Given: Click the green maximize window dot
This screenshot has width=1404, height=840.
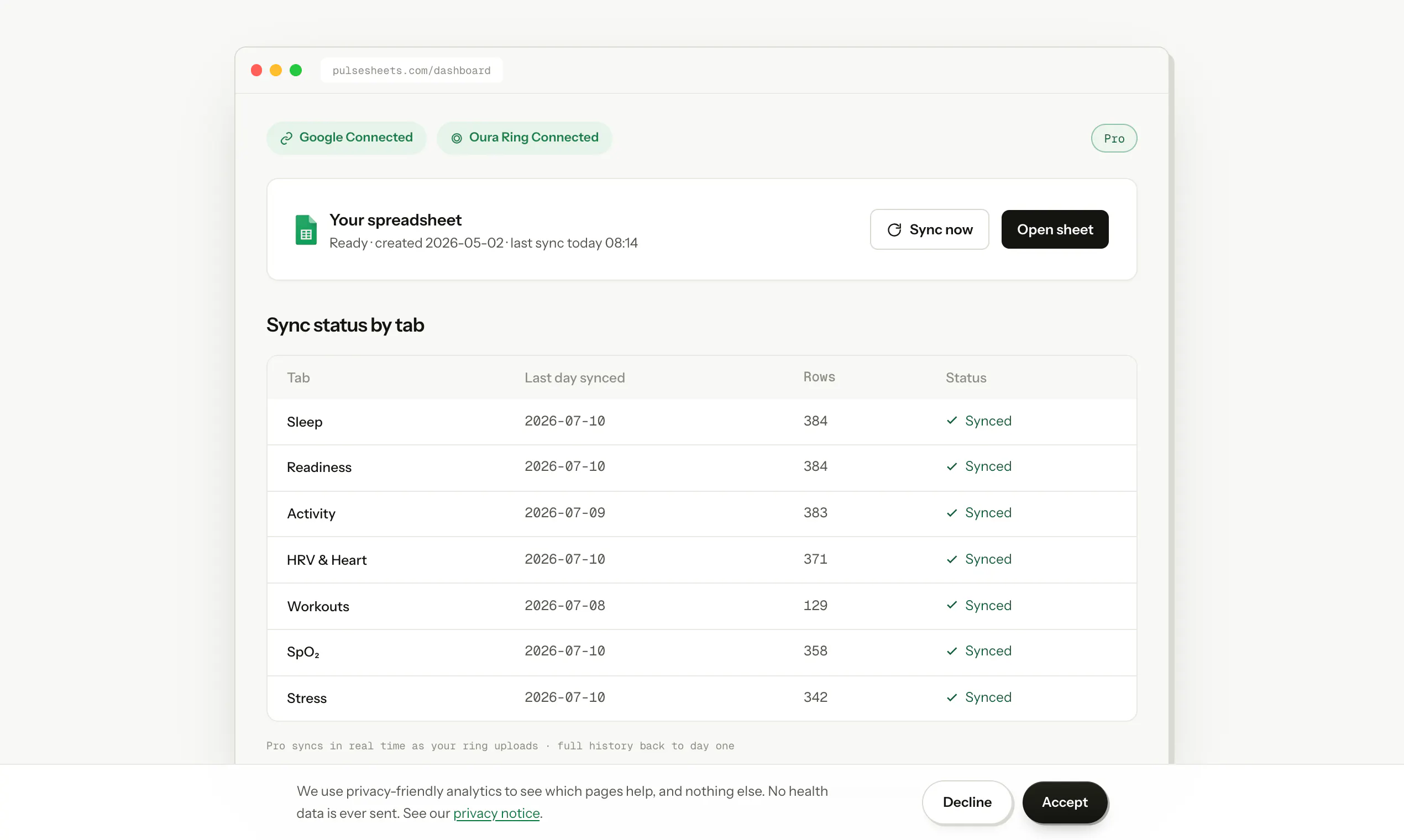Looking at the screenshot, I should (296, 70).
